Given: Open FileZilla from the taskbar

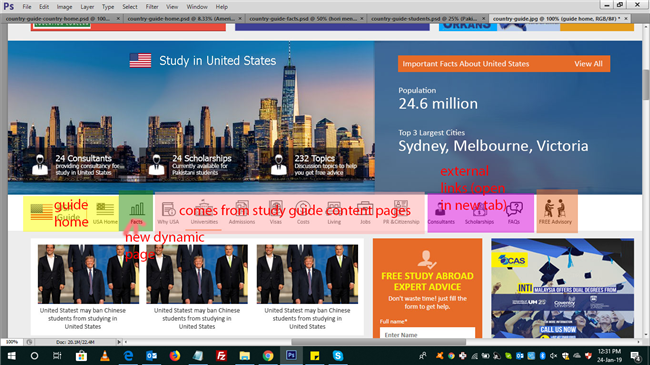Looking at the screenshot, I should pos(221,355).
